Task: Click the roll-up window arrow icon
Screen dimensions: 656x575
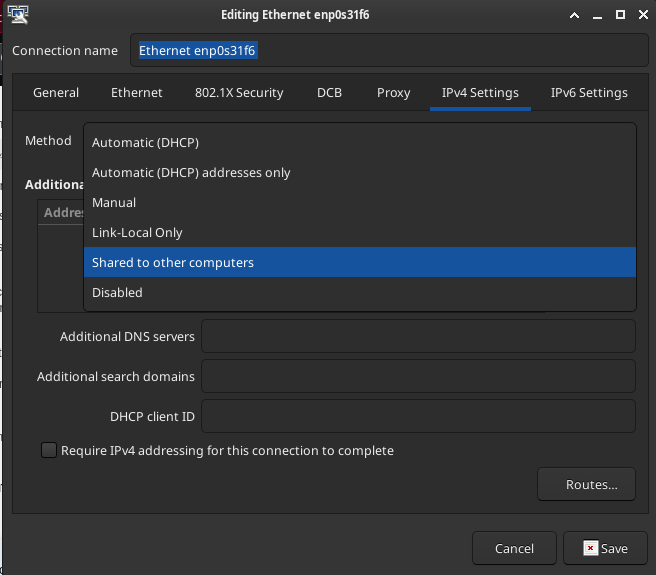Action: point(574,15)
